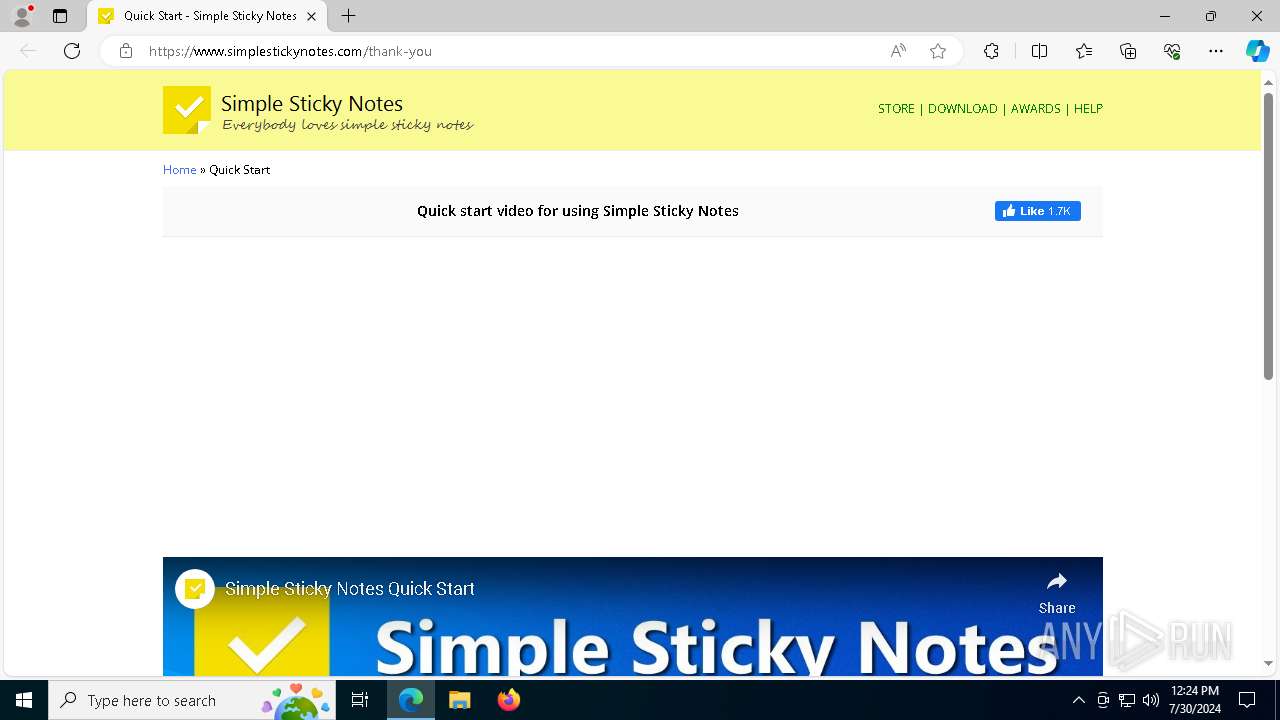Open network status tray icon
Screen dimensions: 1280x720
pyautogui.click(x=1127, y=700)
